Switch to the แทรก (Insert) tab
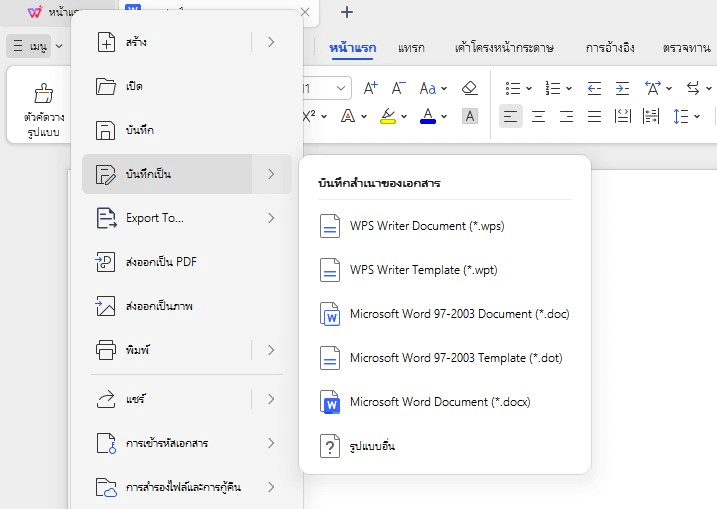The image size is (717, 509). click(411, 48)
